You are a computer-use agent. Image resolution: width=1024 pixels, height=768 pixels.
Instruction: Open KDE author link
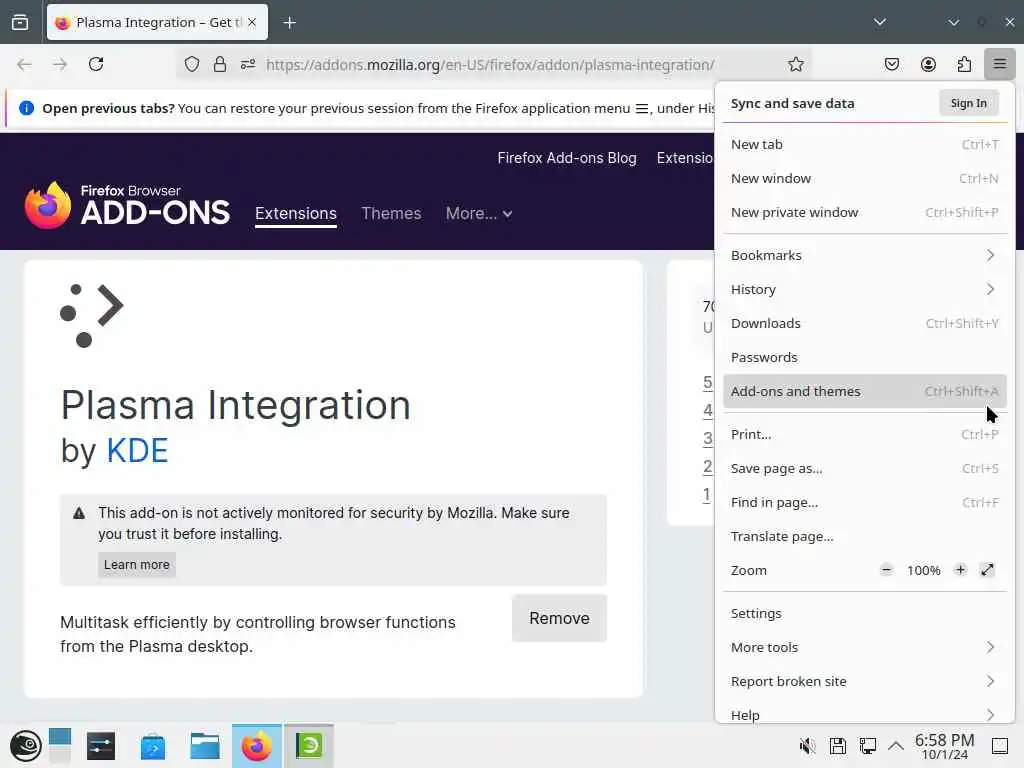click(x=137, y=451)
